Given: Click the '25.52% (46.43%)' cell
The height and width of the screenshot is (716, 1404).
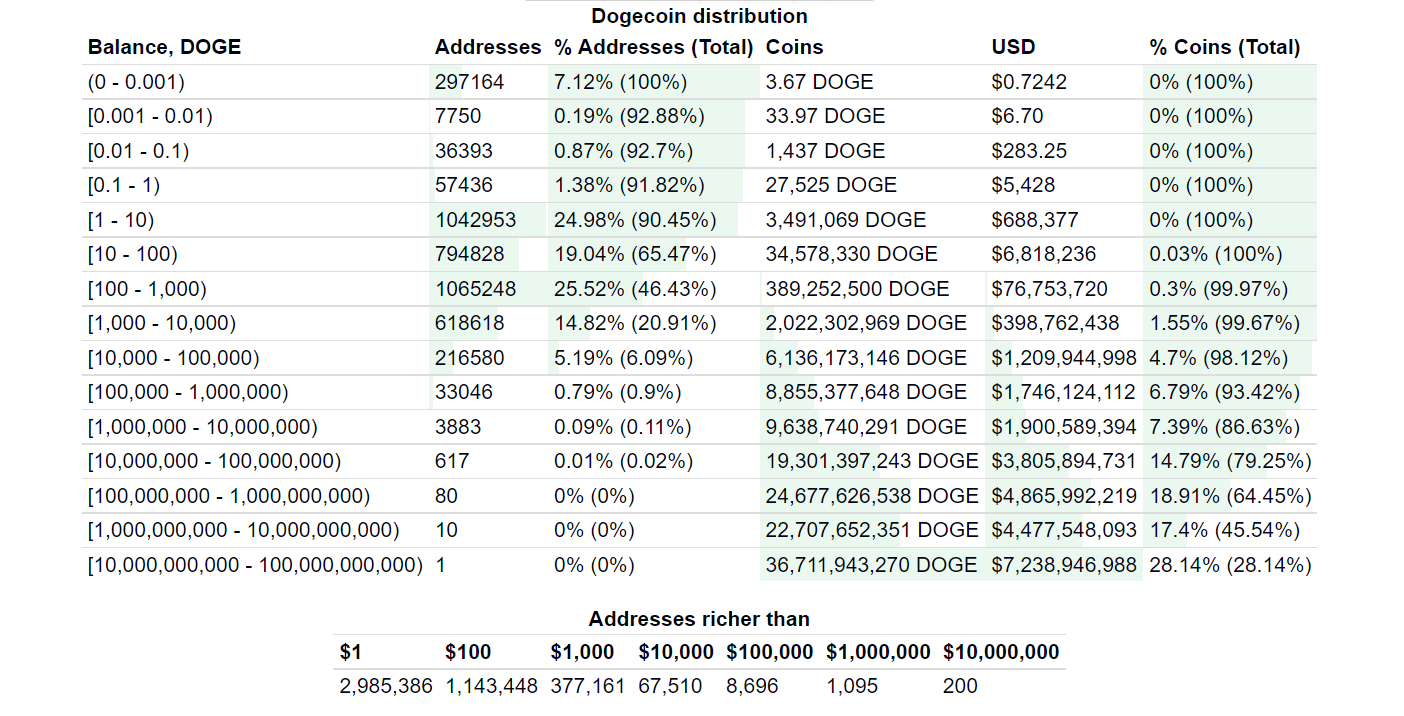Looking at the screenshot, I should coord(635,289).
